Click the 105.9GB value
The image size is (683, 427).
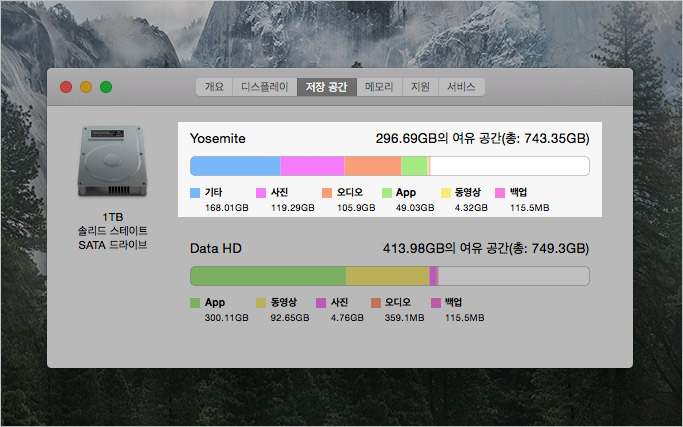point(356,208)
